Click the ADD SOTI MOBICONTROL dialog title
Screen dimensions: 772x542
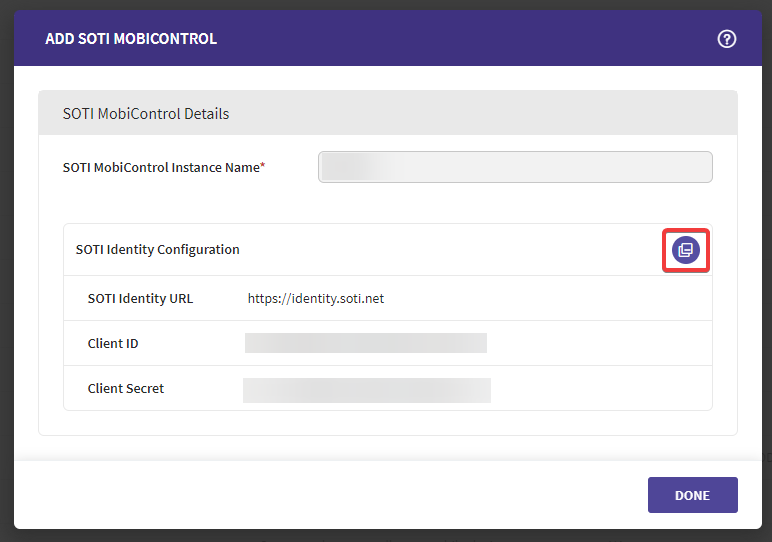coord(131,39)
